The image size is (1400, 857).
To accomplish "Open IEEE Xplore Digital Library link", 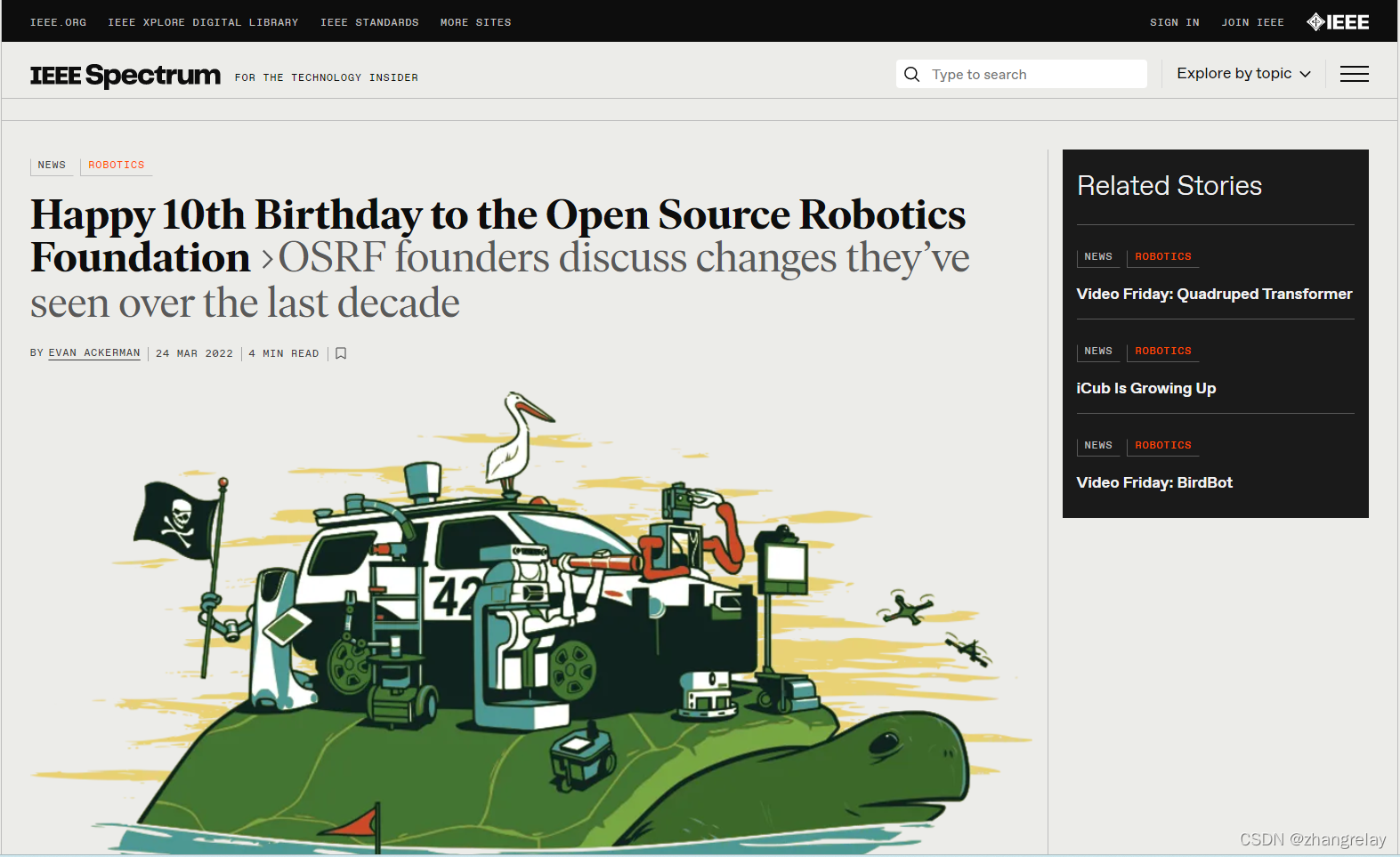I will pos(203,22).
